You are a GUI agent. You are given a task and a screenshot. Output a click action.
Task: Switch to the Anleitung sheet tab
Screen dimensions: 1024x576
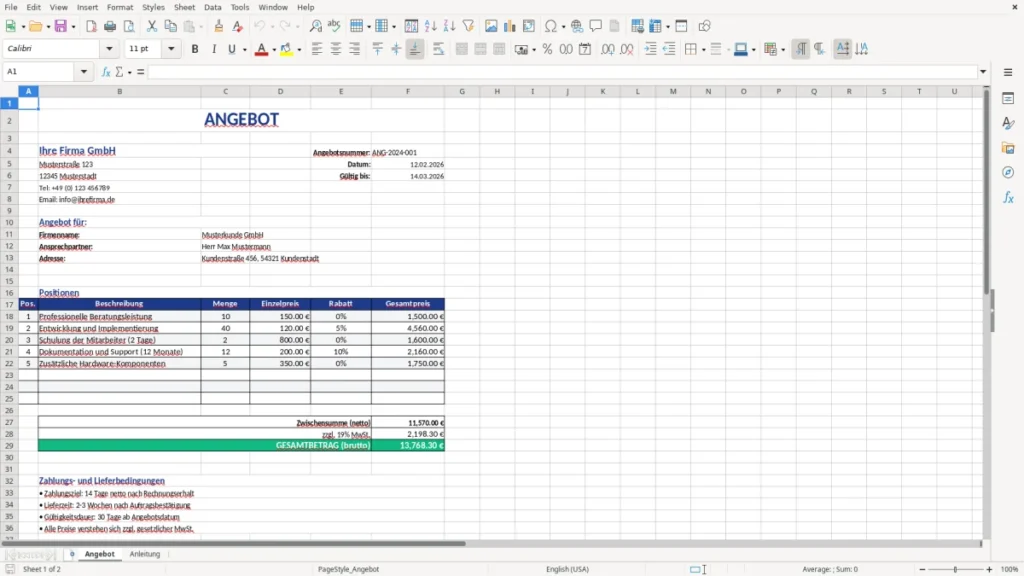pos(144,554)
